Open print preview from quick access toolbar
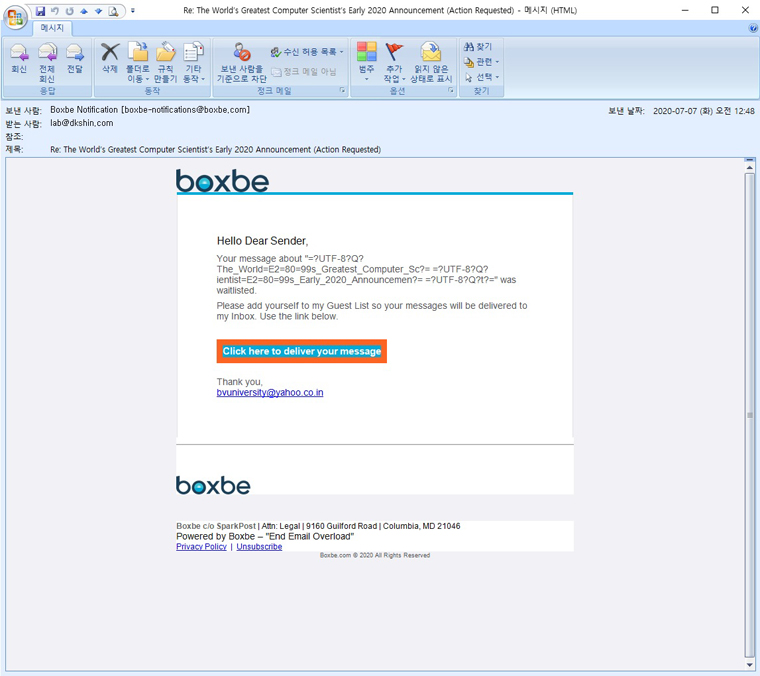Viewport: 760px width, 676px height. point(113,11)
